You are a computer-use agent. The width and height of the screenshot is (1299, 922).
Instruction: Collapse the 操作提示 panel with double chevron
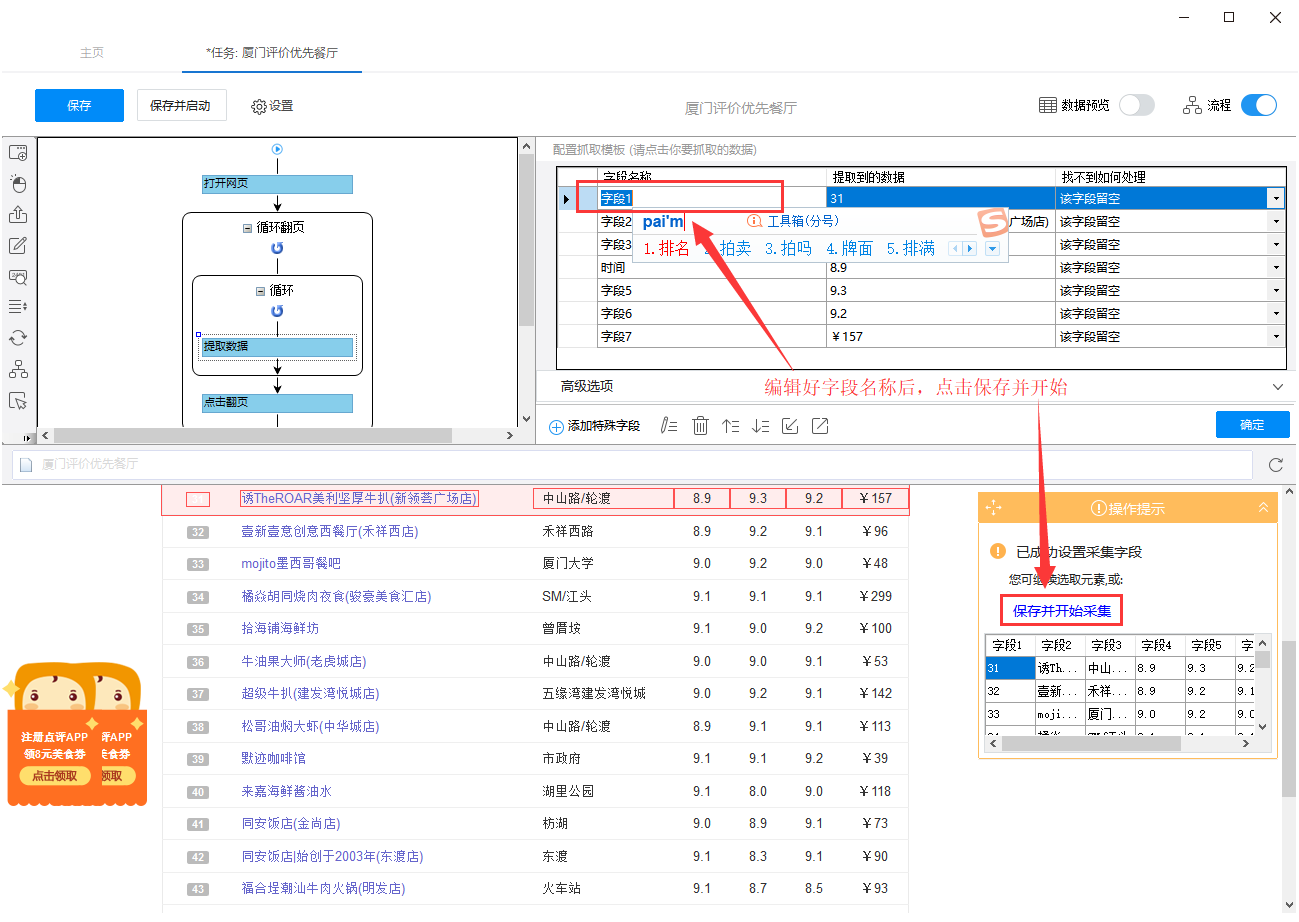click(1263, 508)
